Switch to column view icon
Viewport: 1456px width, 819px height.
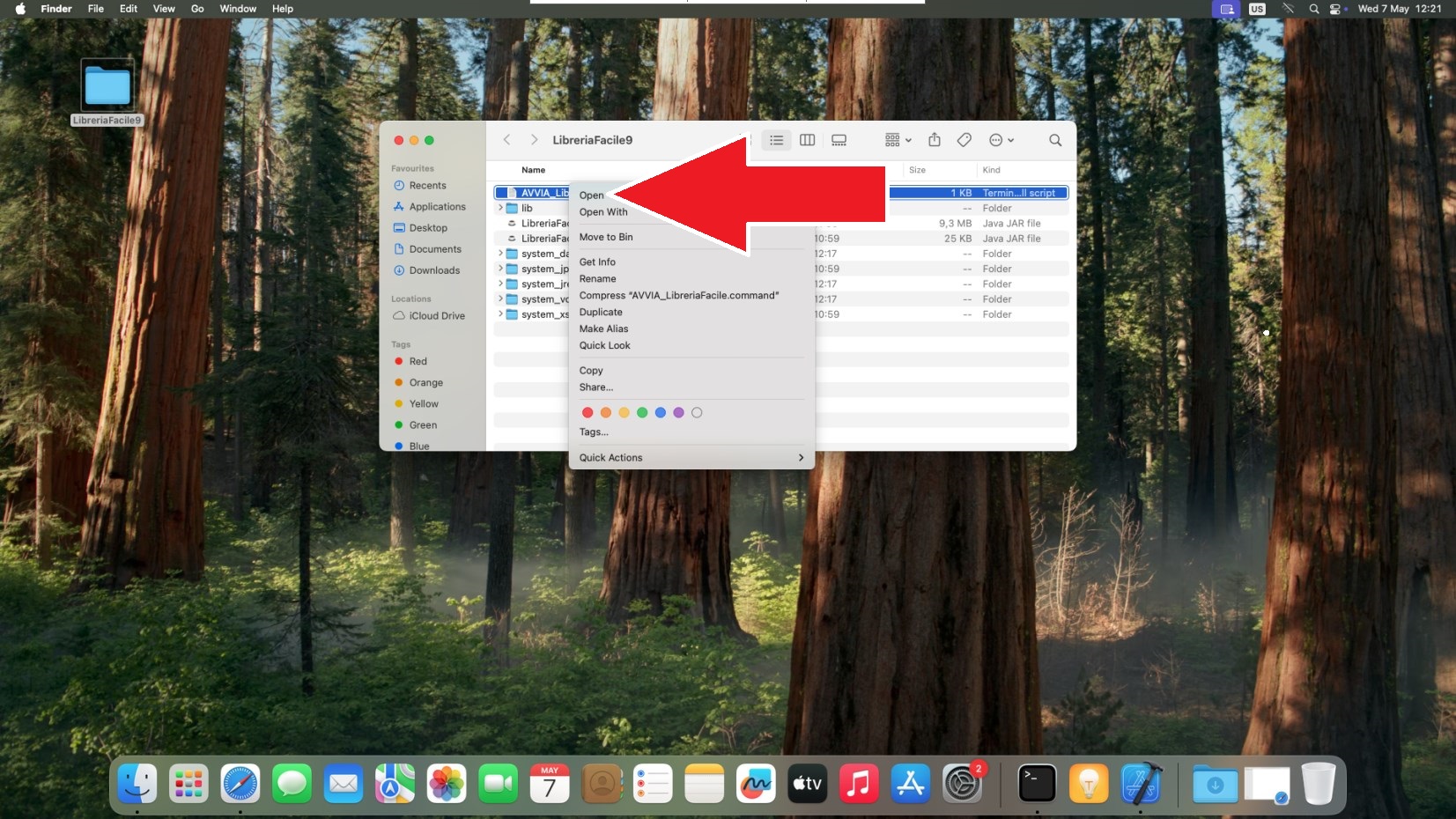tap(807, 140)
